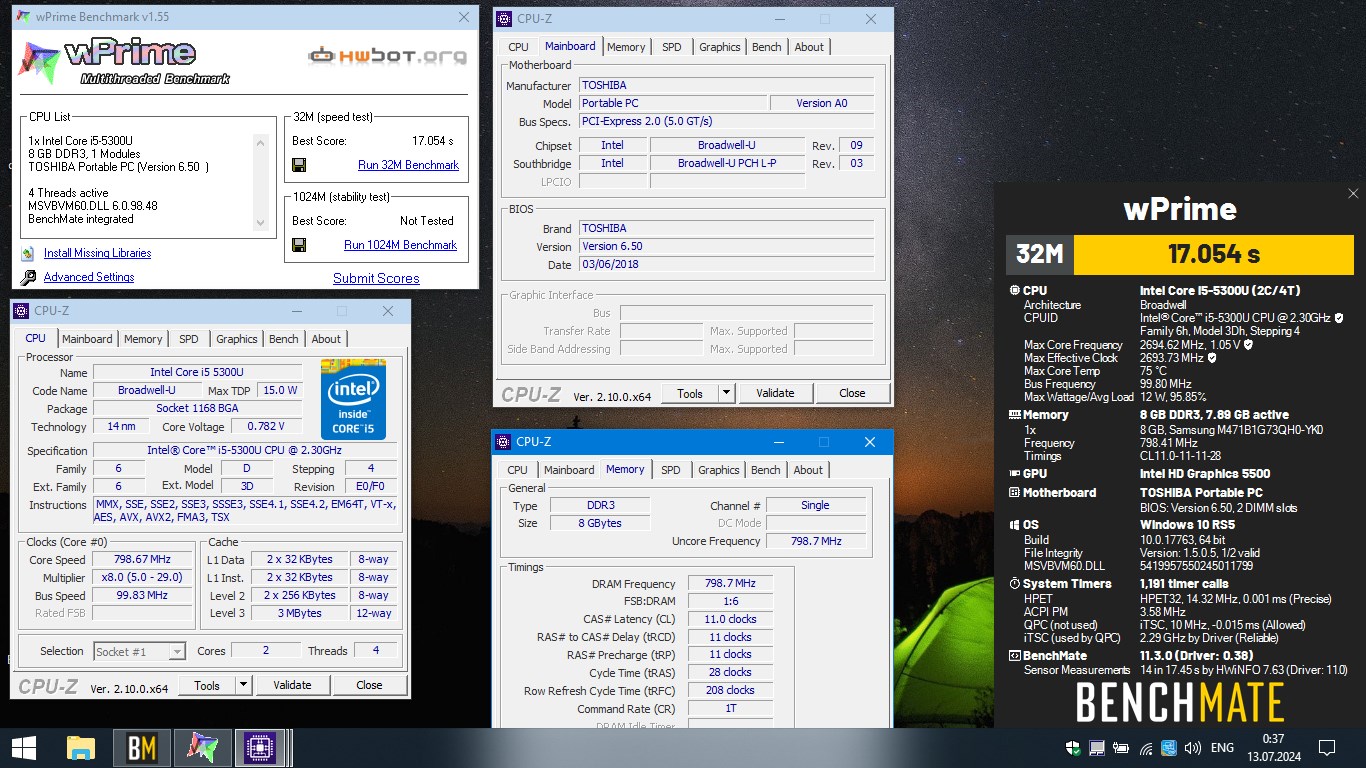This screenshot has width=1366, height=768.
Task: Click Run 32M Benchmark link
Action: (408, 165)
